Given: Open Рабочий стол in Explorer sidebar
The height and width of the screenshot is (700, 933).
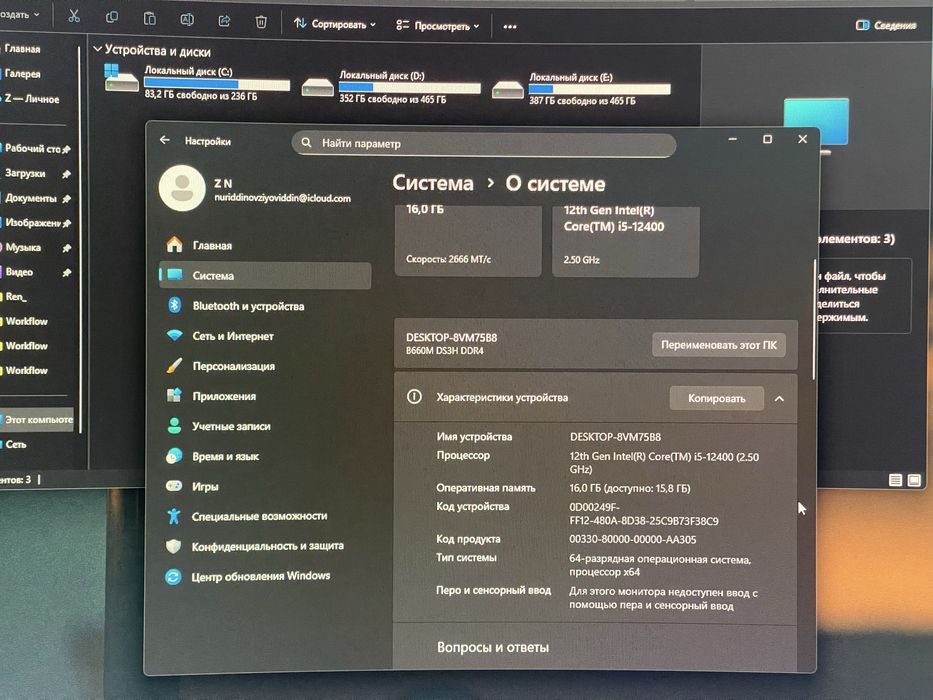Looking at the screenshot, I should 33,148.
